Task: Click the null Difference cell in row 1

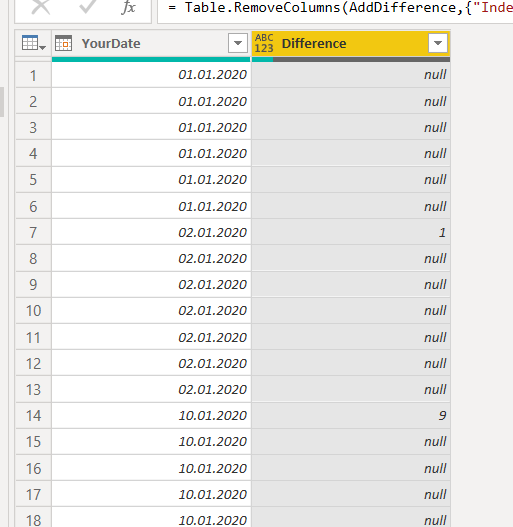Action: coord(351,75)
